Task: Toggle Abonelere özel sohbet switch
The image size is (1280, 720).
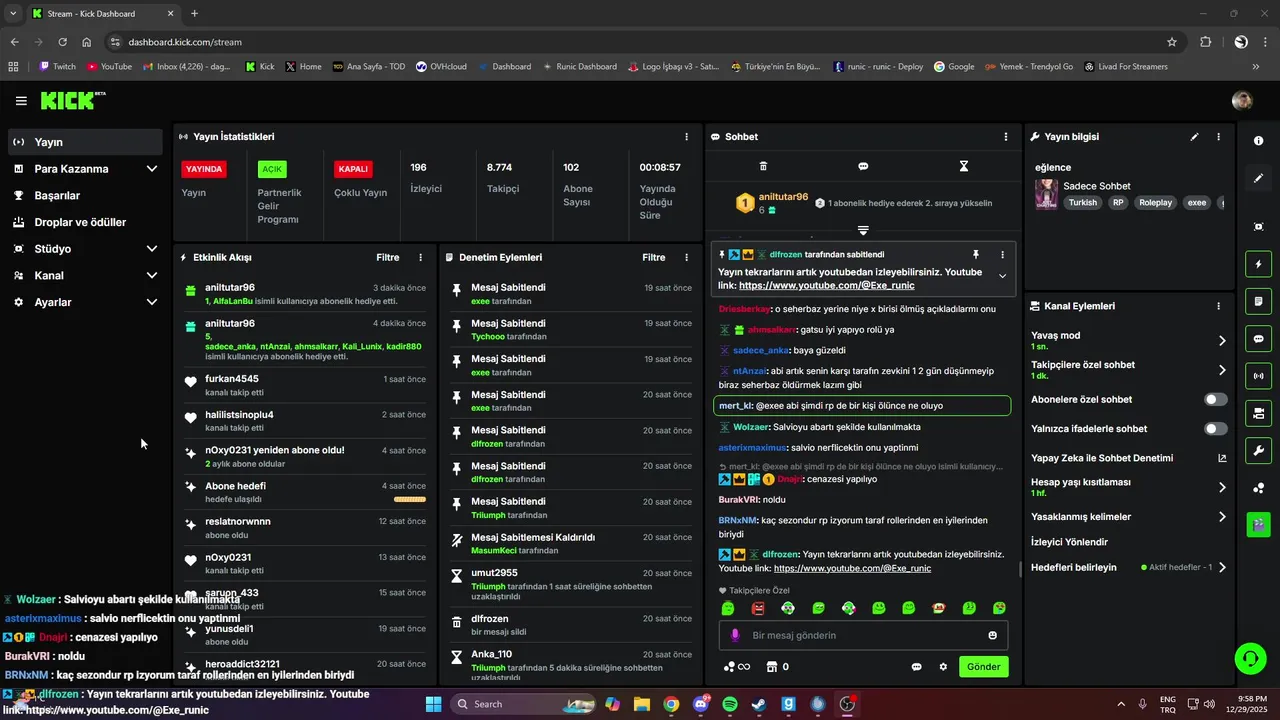Action: point(1216,399)
